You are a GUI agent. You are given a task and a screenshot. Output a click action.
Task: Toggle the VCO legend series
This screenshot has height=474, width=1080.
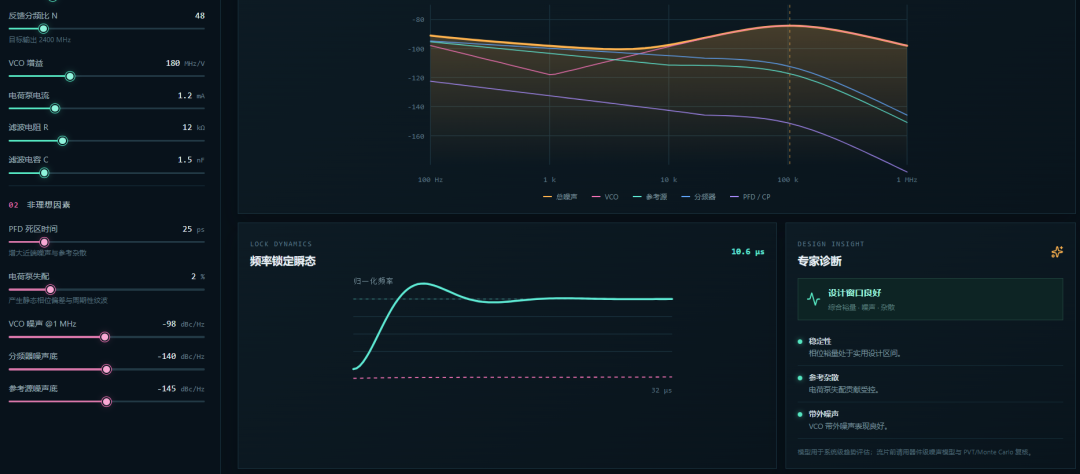[605, 197]
